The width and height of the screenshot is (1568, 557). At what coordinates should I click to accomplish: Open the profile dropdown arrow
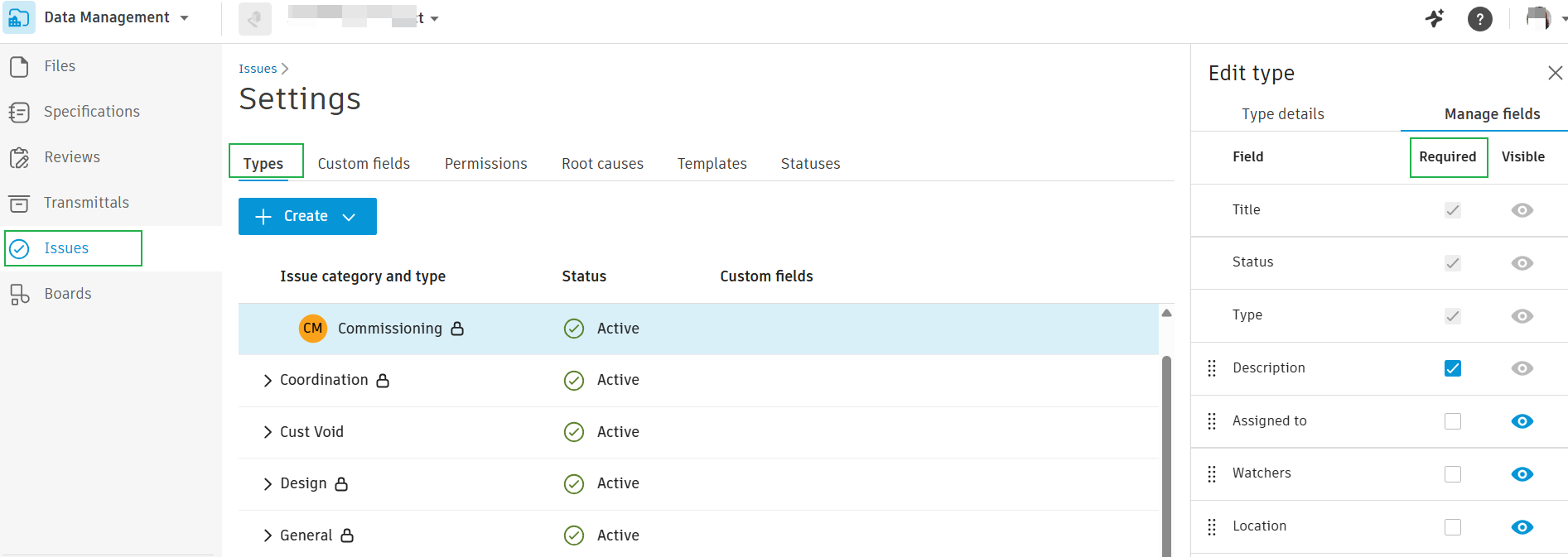click(x=1564, y=18)
